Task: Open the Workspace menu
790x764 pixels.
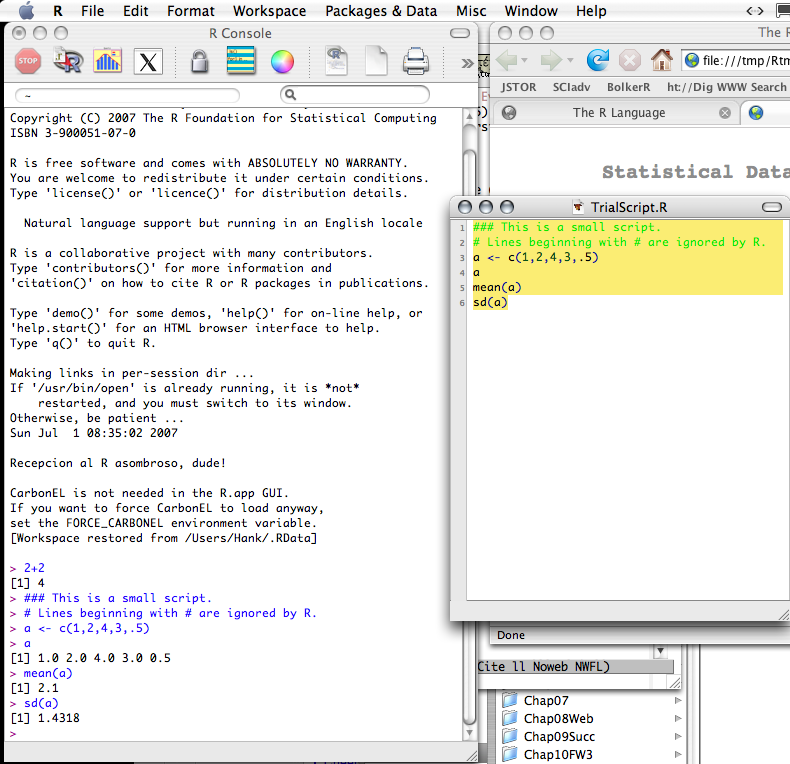Action: pyautogui.click(x=270, y=11)
